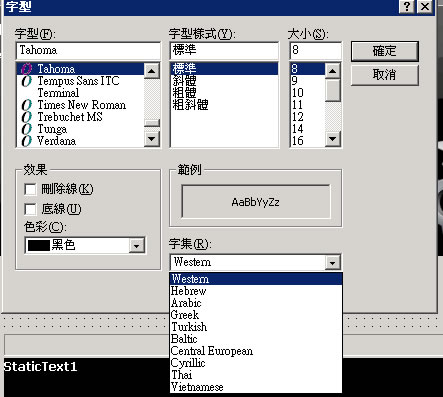Click the font icon beside Times New Roman
This screenshot has width=443, height=397.
(x=26, y=105)
